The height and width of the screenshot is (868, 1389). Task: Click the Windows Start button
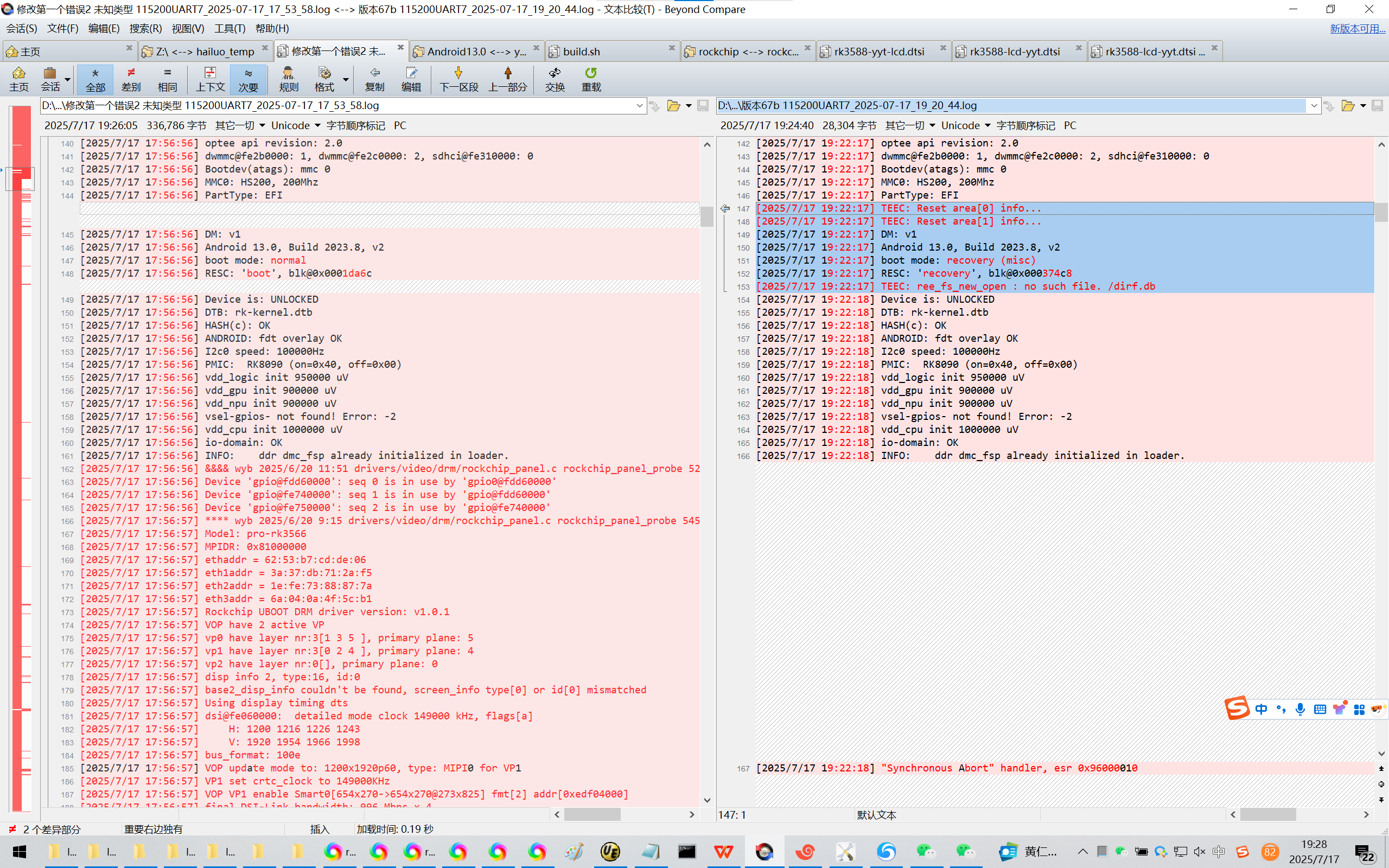pyautogui.click(x=19, y=851)
